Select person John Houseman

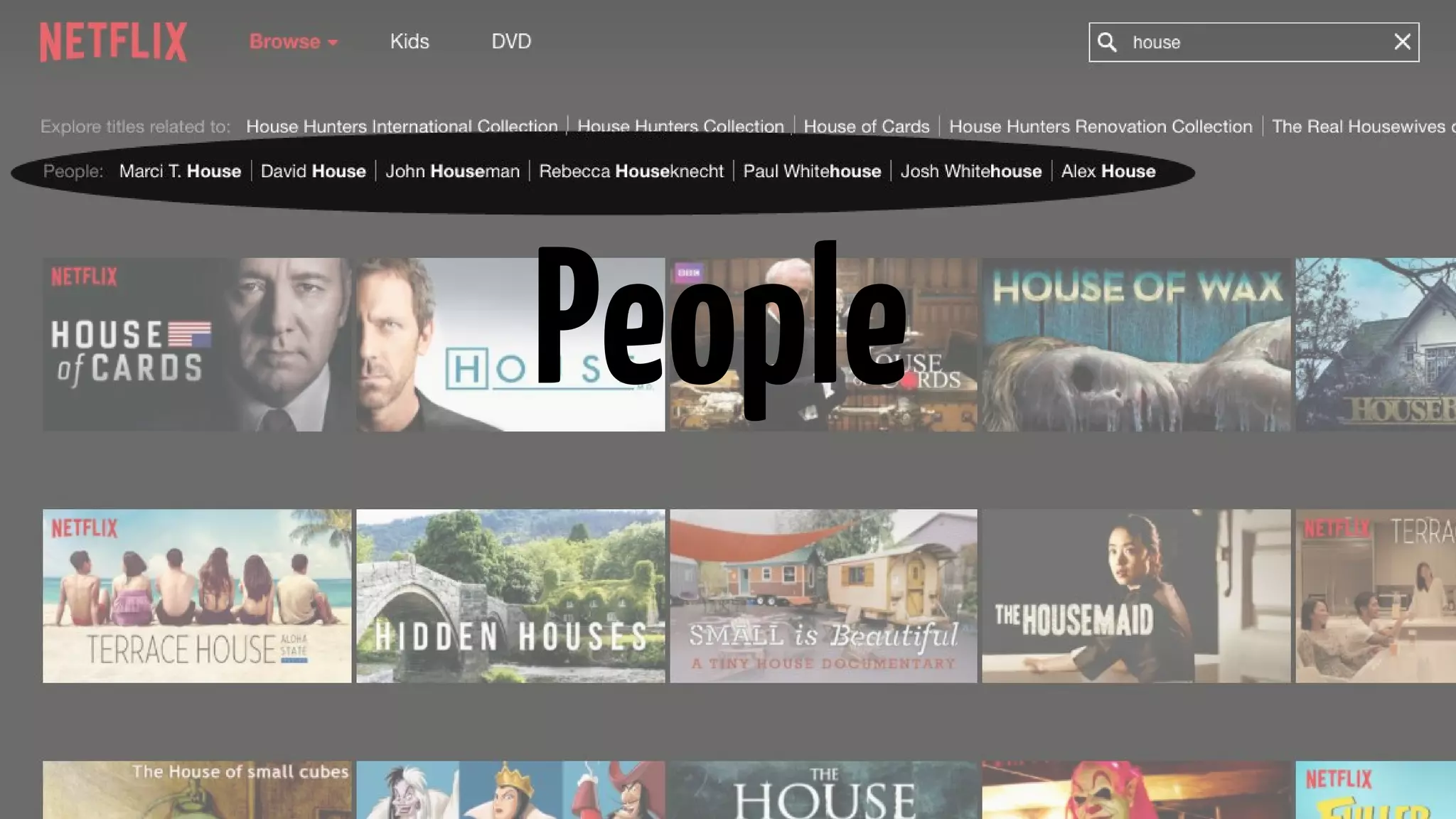click(x=452, y=171)
